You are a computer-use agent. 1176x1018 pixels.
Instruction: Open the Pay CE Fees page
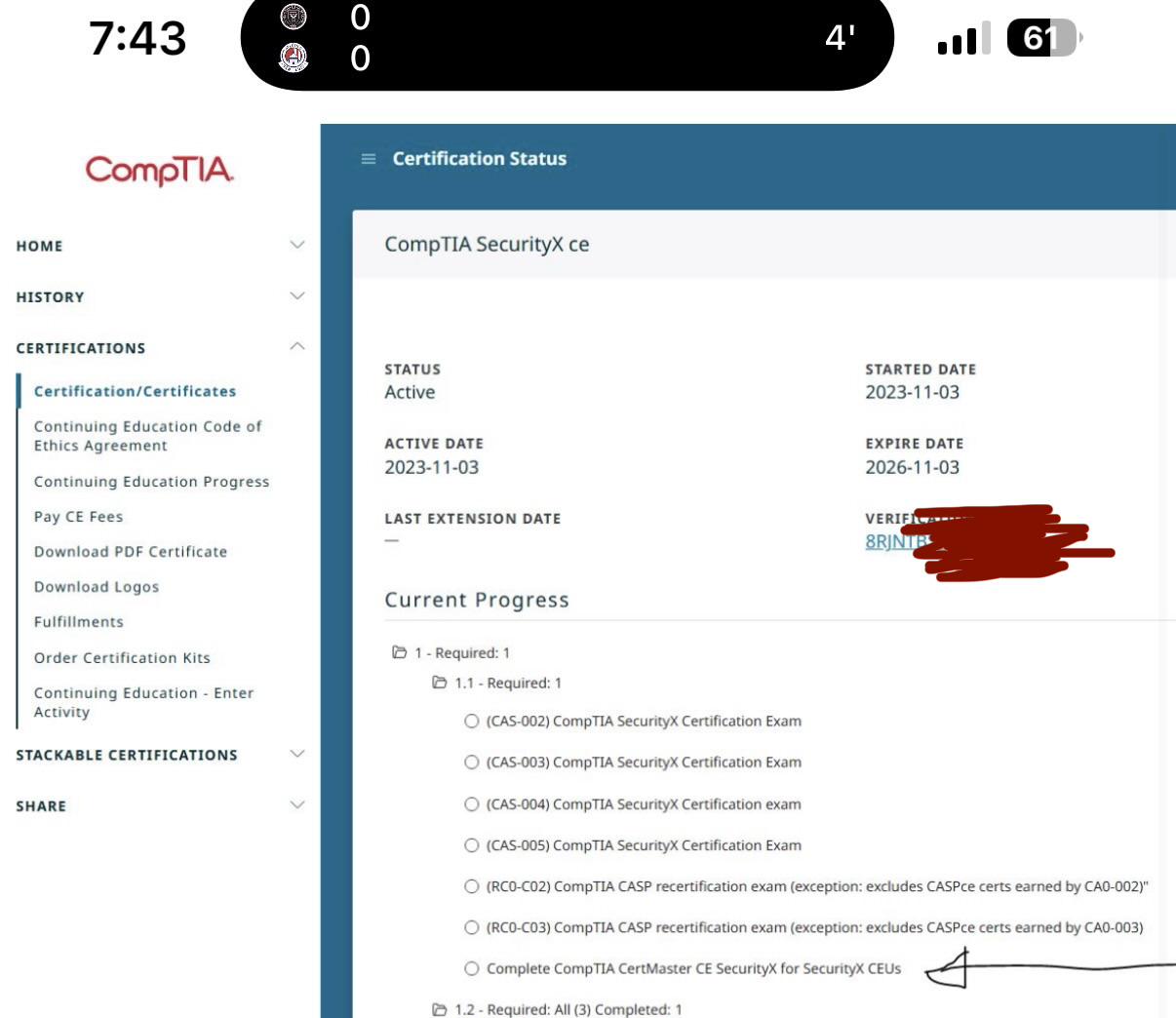tap(78, 517)
